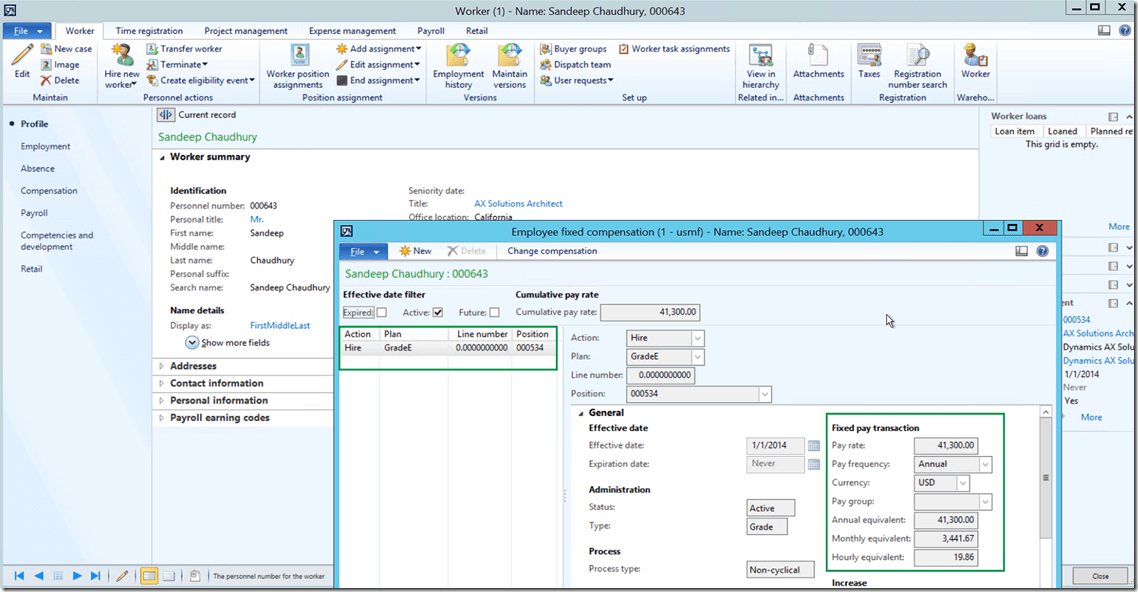This screenshot has width=1138, height=592.
Task: Switch to the Payroll ribbon tab
Action: (431, 31)
